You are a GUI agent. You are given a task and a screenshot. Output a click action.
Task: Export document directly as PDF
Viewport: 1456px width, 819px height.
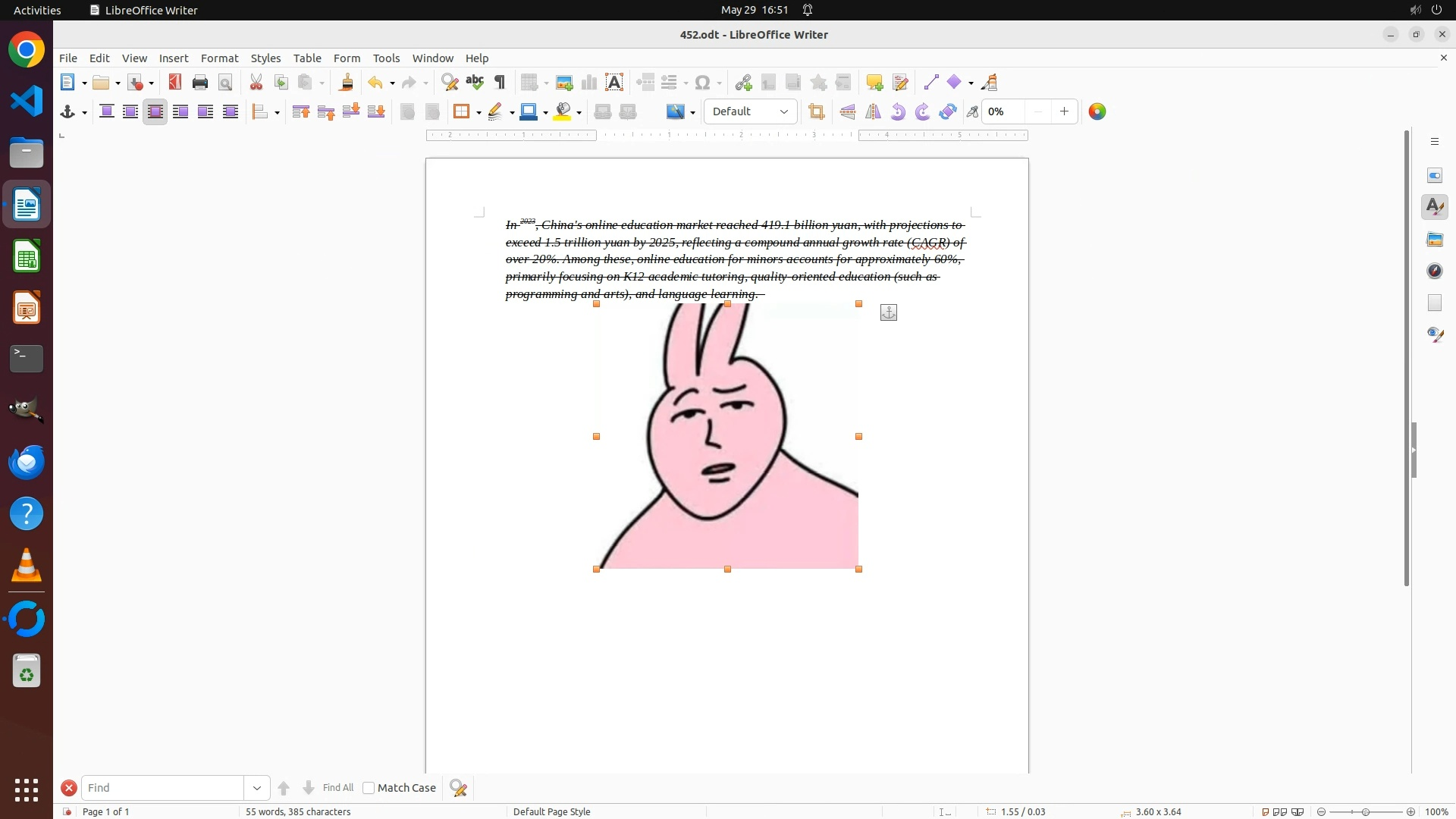tap(175, 83)
